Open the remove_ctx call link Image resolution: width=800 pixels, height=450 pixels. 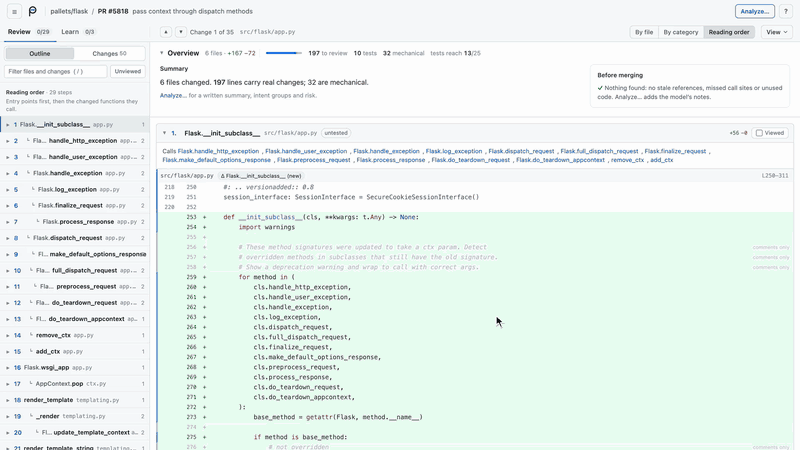627,160
